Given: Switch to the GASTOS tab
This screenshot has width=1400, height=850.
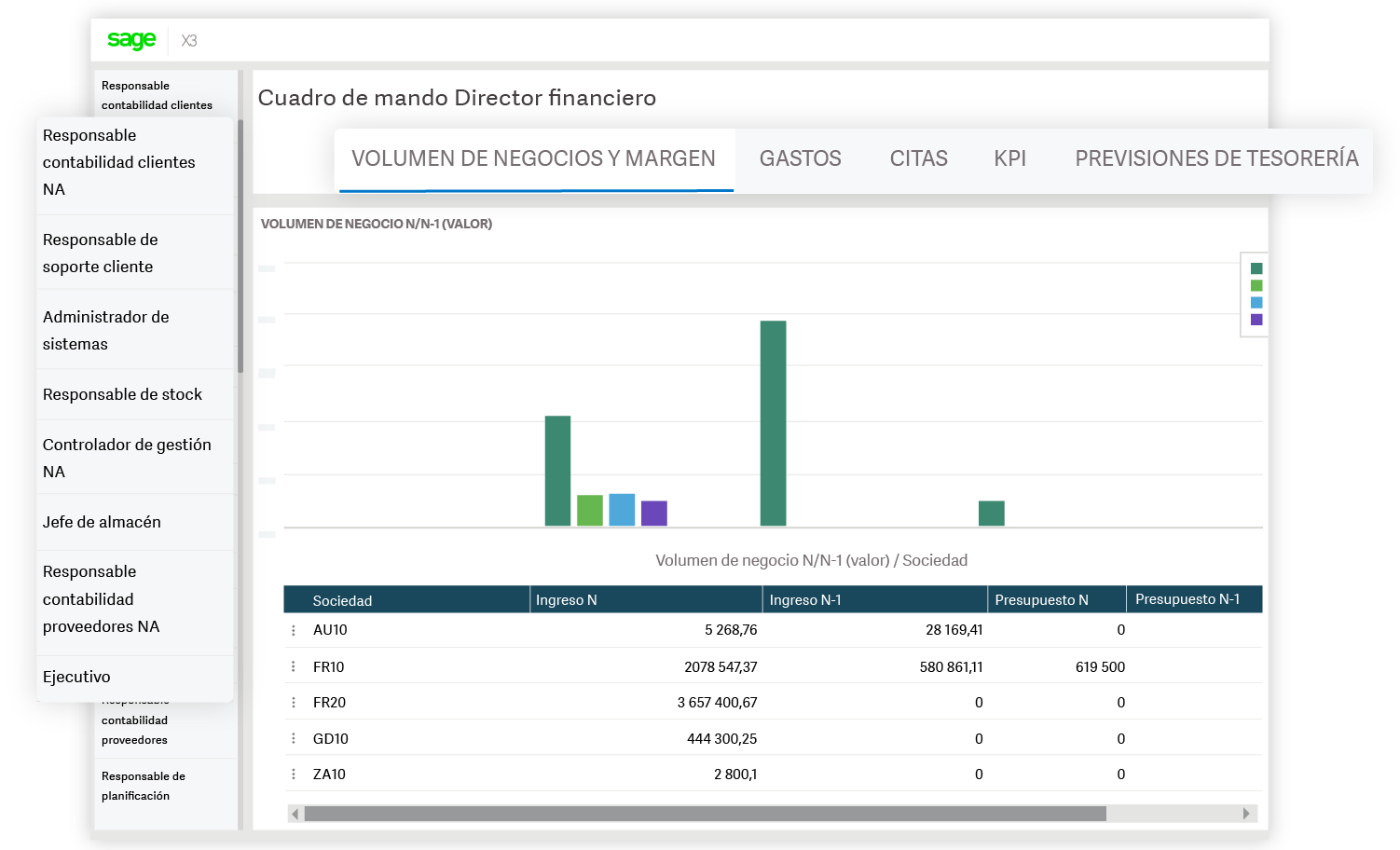Looking at the screenshot, I should tap(800, 158).
